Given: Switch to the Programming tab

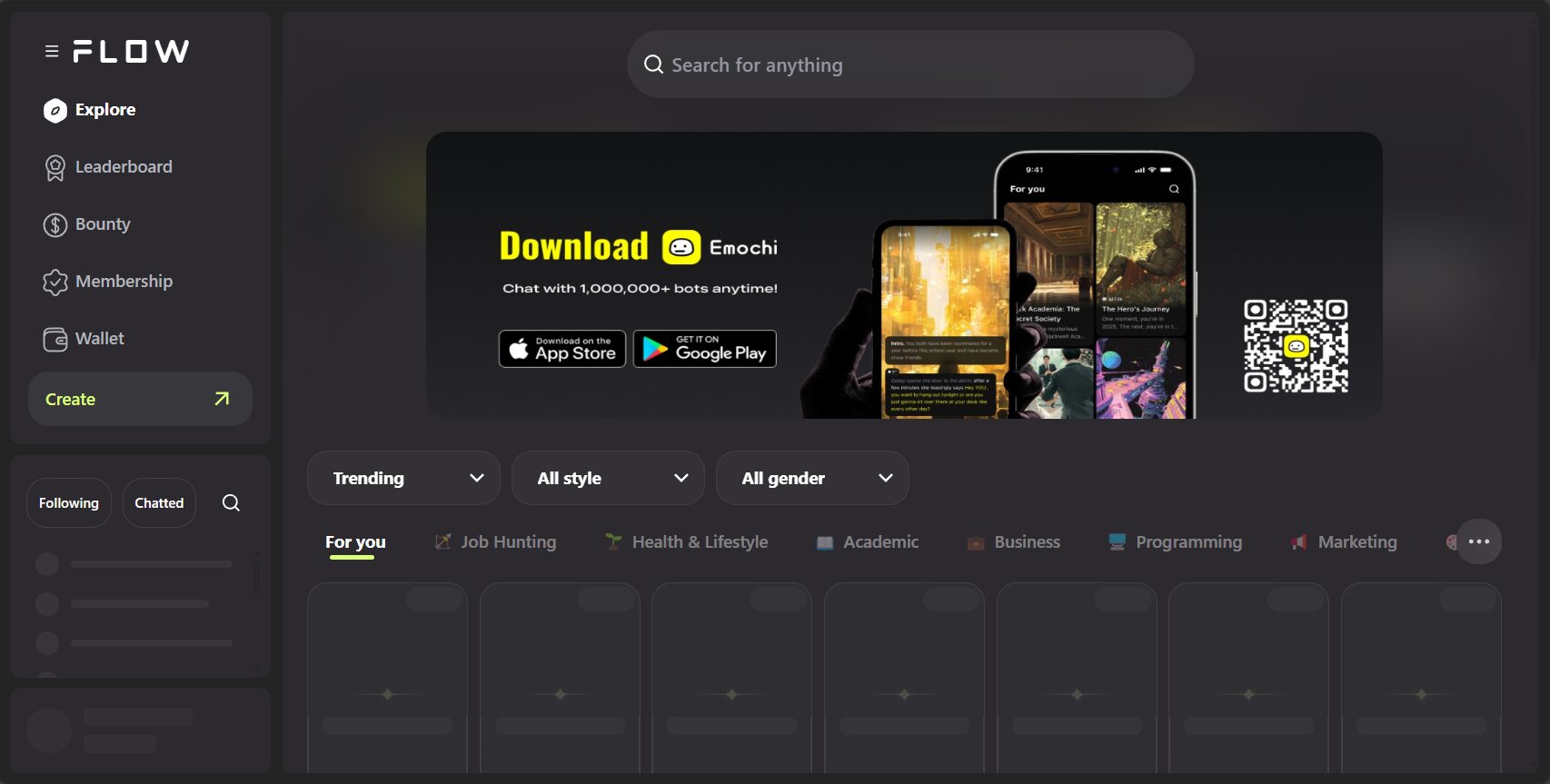Looking at the screenshot, I should (x=1176, y=542).
